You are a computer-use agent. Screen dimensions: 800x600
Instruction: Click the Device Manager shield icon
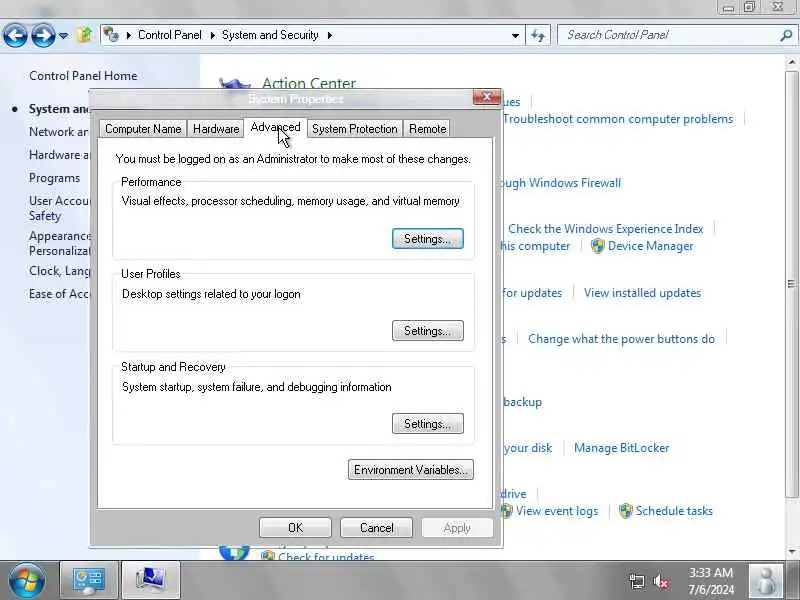pyautogui.click(x=597, y=246)
